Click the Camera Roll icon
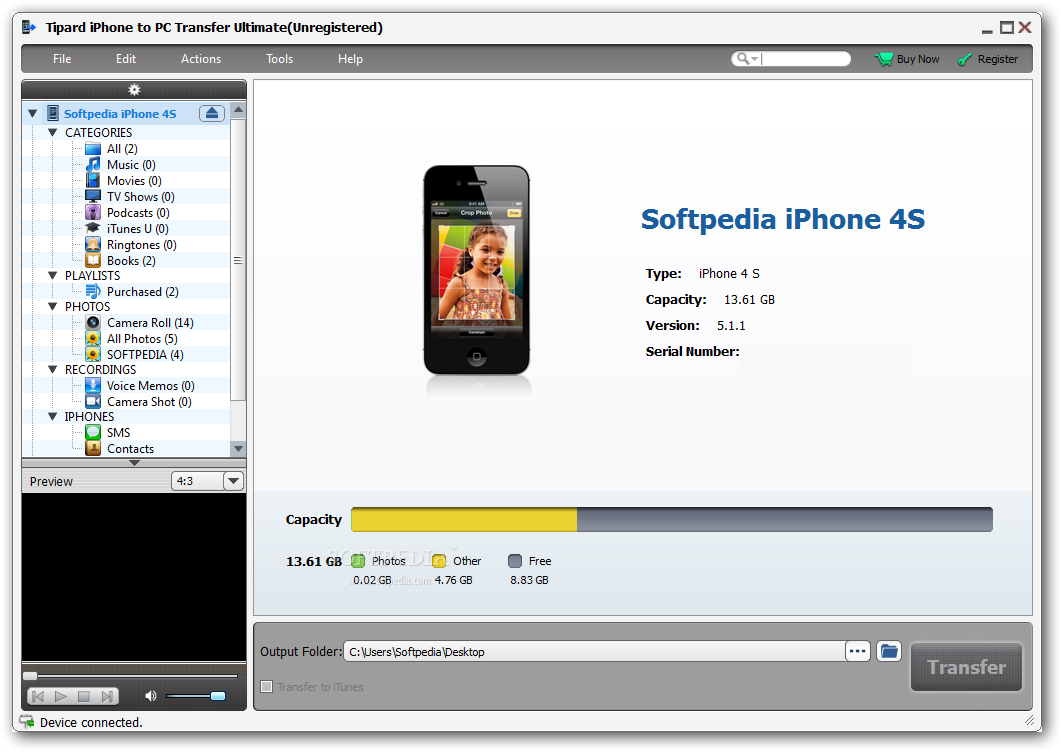The image size is (1062, 752). (x=93, y=322)
